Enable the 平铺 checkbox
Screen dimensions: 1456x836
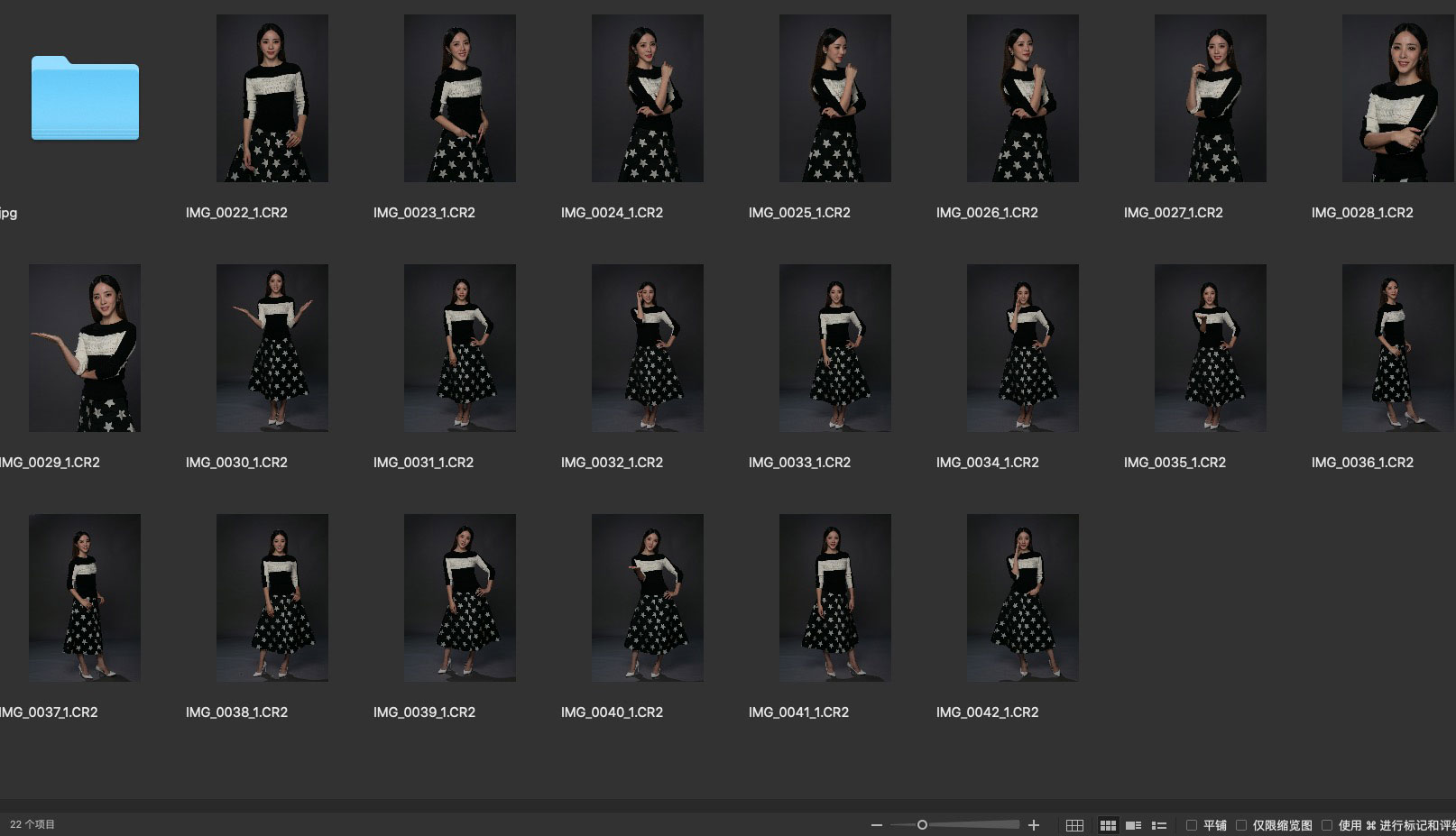[1192, 825]
